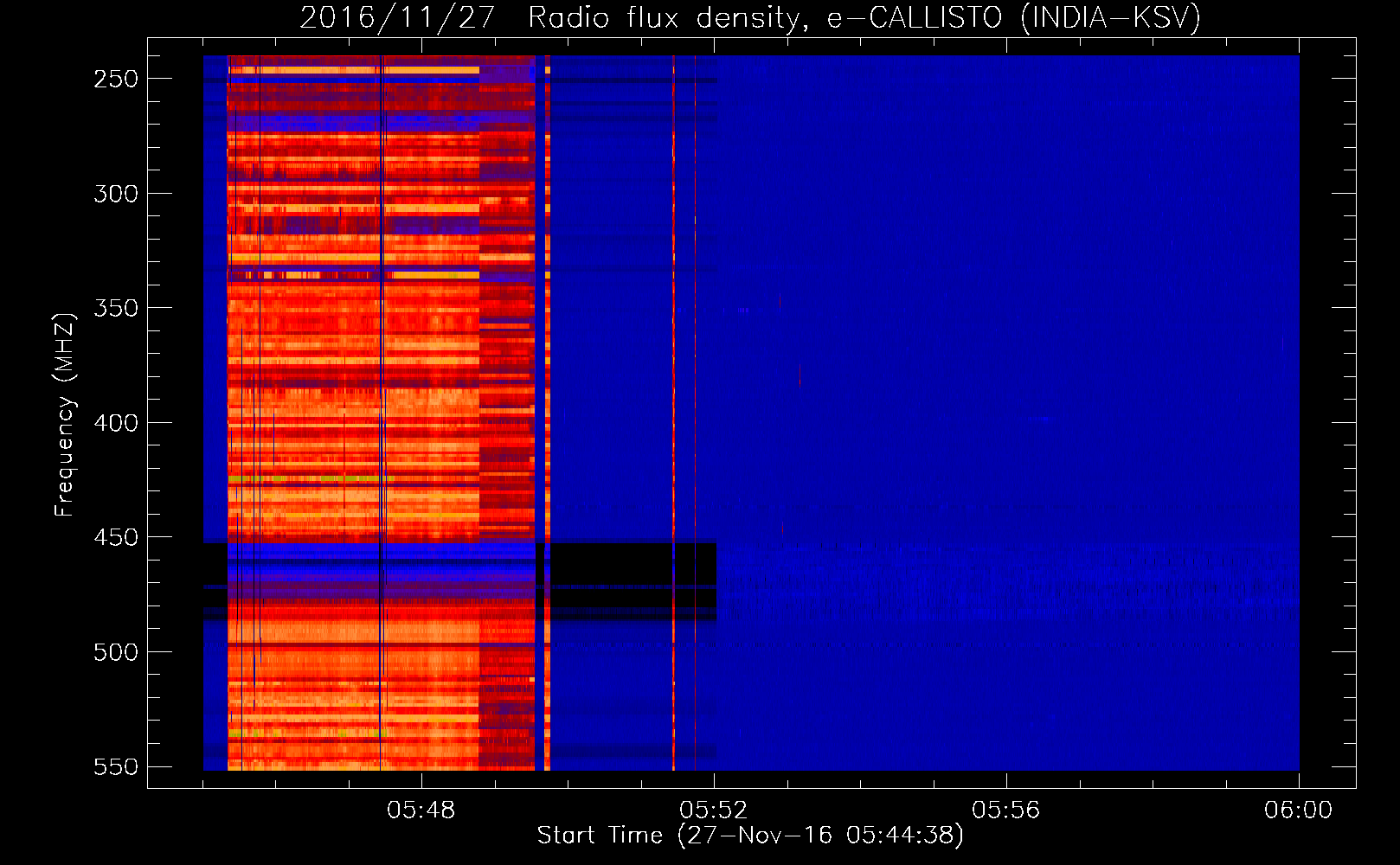Click the 350 frequency tick label
Screen dimensions: 1400x865
click(x=116, y=308)
